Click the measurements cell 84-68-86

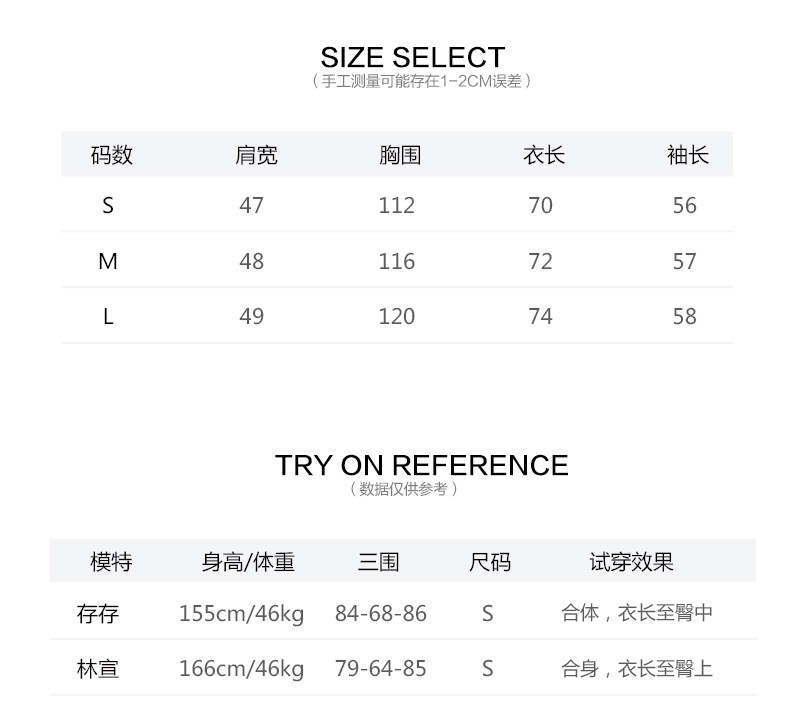pos(380,613)
